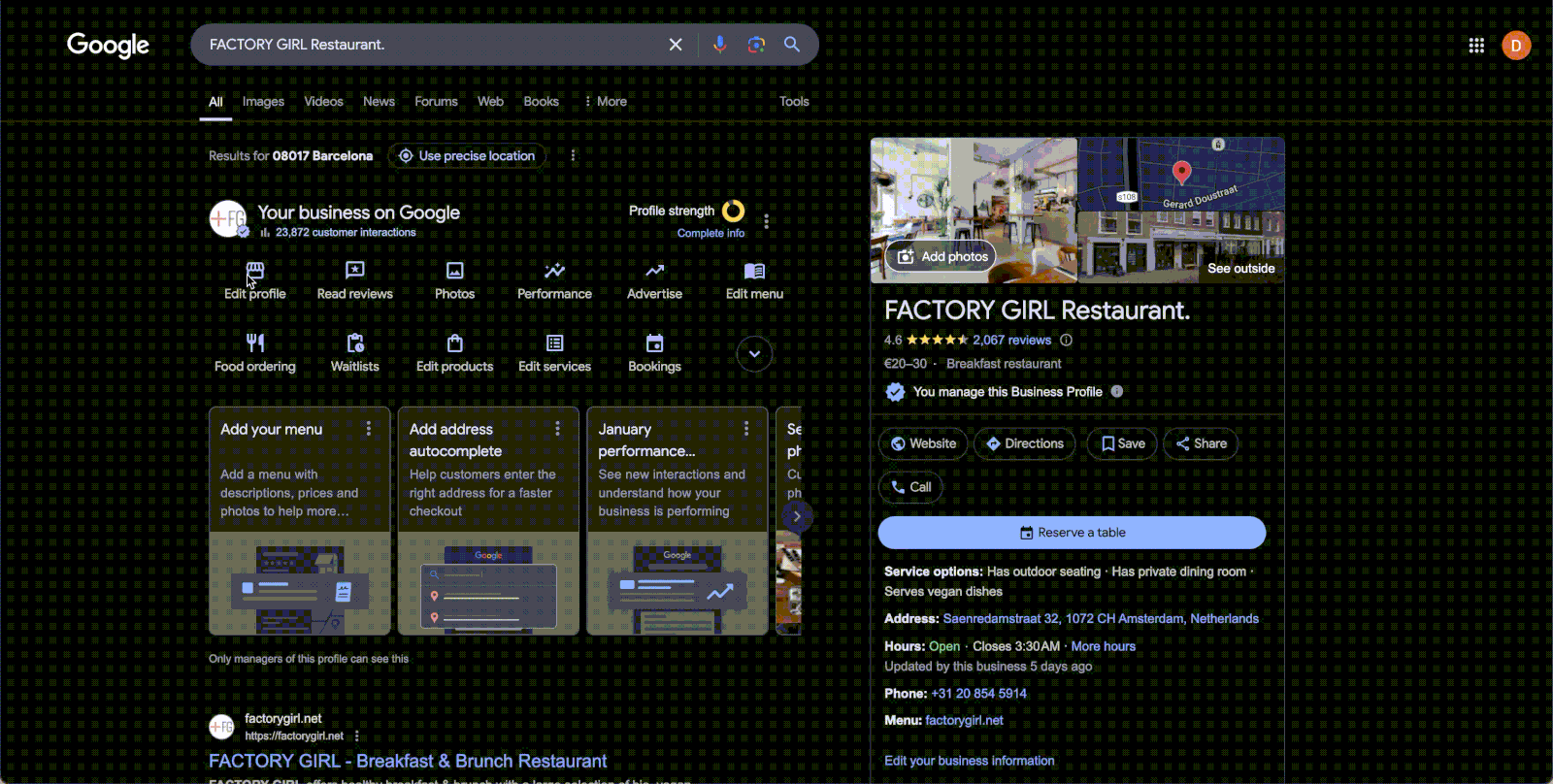Click the Reserve a table button
This screenshot has width=1553, height=784.
1072,533
